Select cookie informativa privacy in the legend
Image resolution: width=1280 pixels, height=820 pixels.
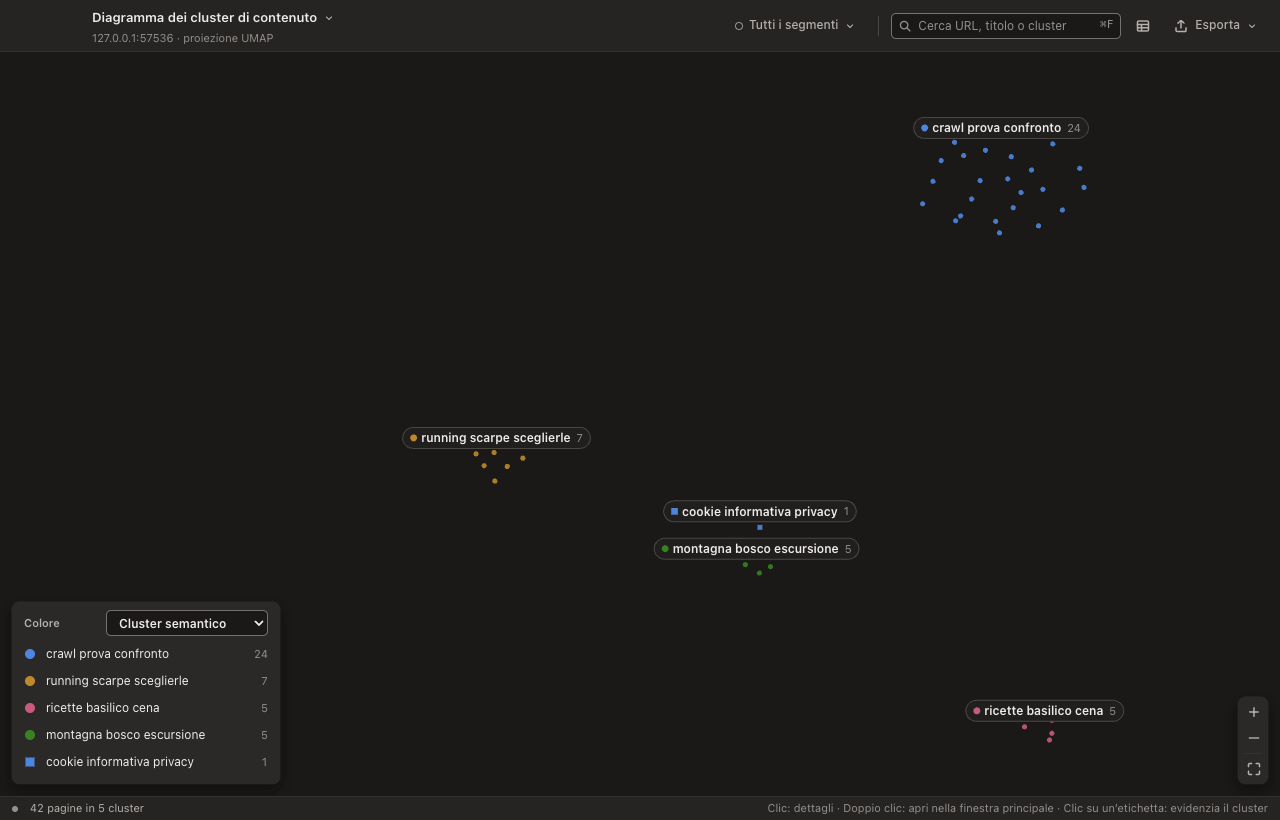click(146, 762)
